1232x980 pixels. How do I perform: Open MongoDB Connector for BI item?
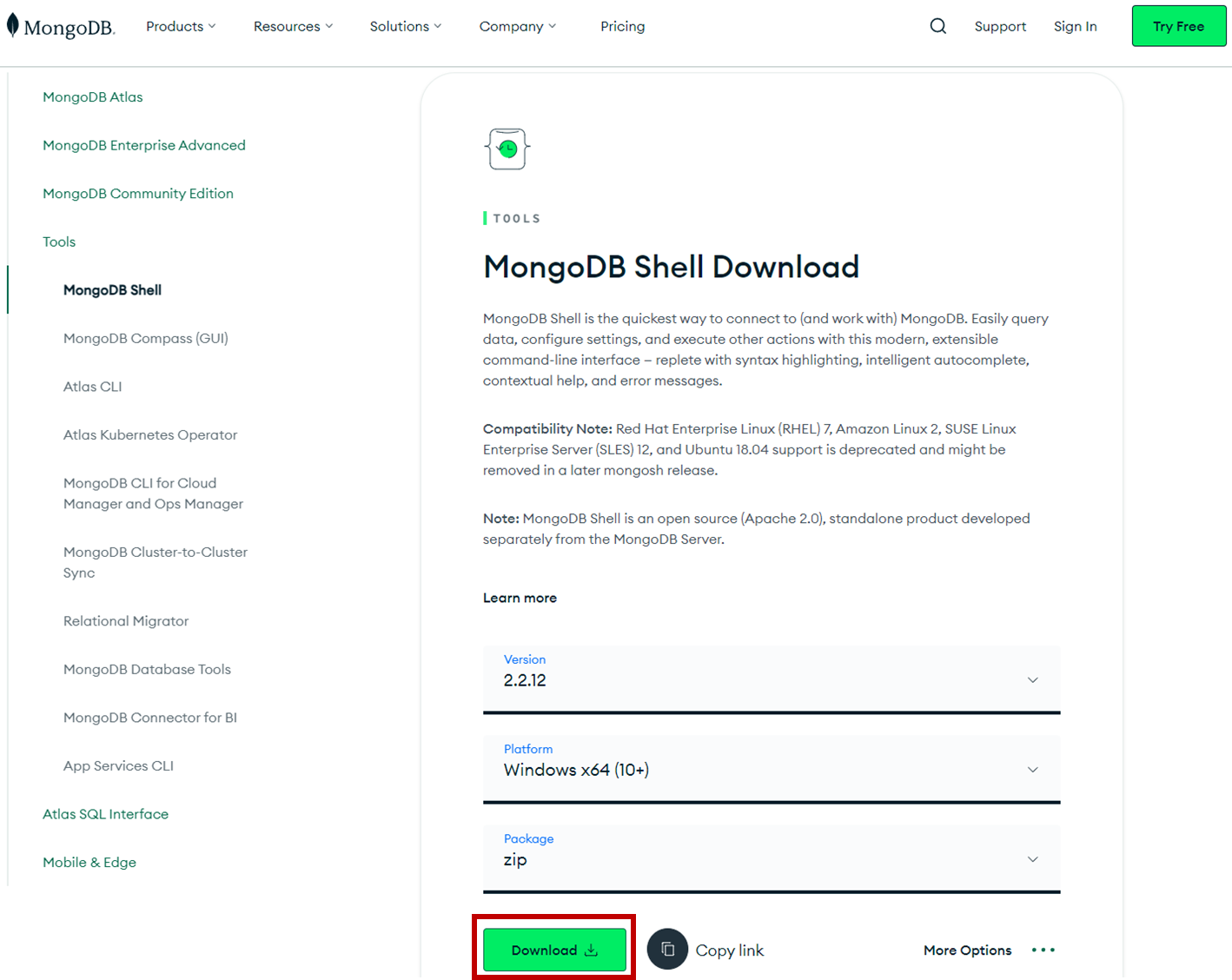150,718
